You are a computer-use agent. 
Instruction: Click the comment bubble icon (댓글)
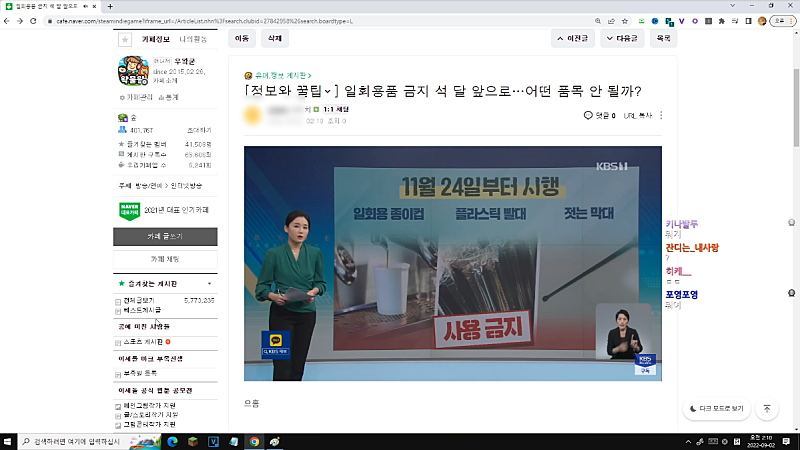pos(588,115)
